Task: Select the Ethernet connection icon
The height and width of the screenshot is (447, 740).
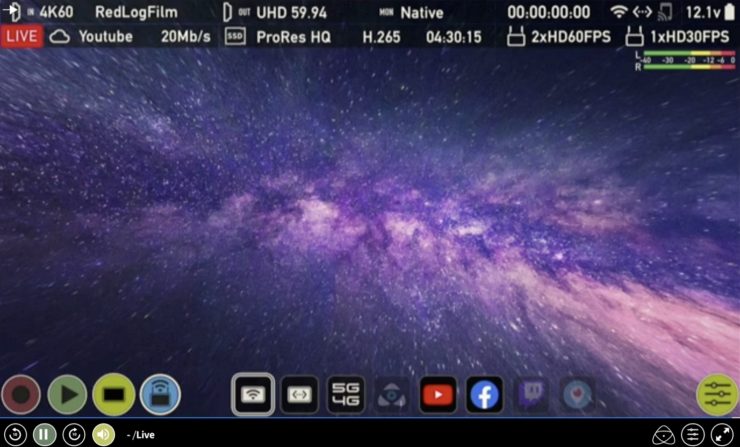Action: [299, 394]
